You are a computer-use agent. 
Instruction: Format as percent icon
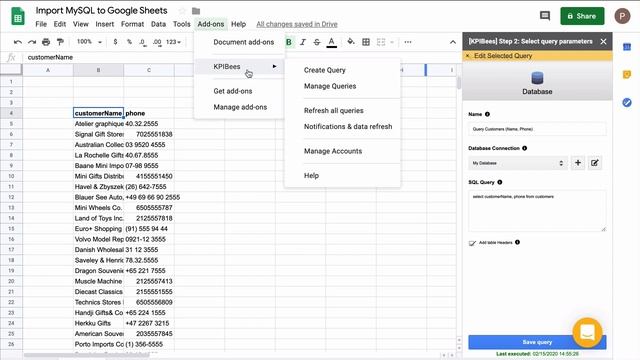[x=129, y=42]
